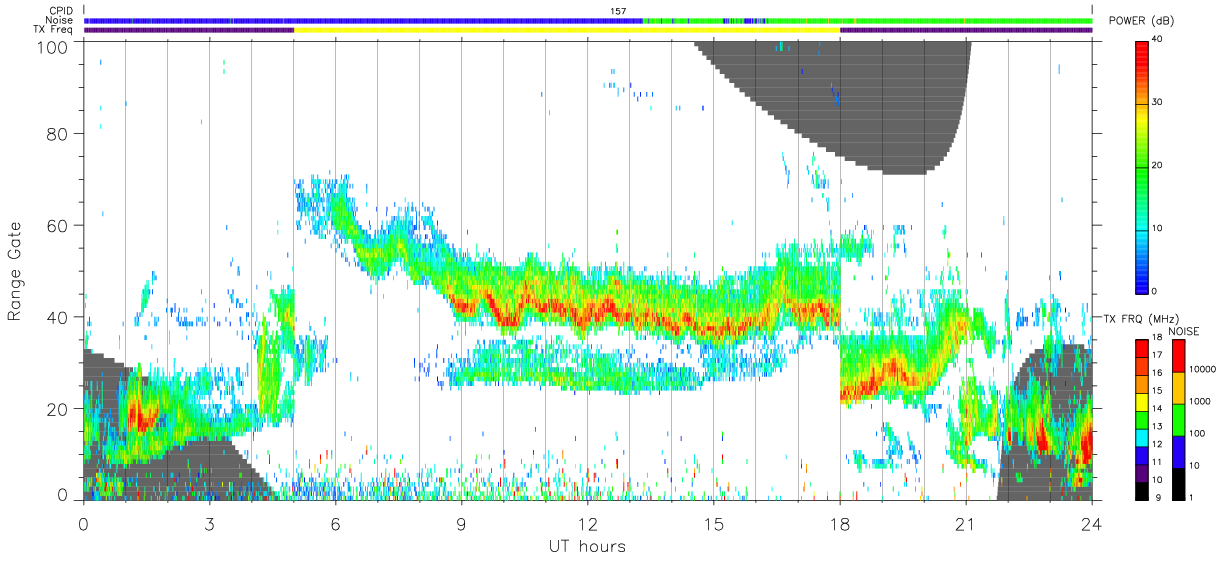Viewport: 1228px width, 567px height.
Task: Click the red top of the power colorbar
Action: pyautogui.click(x=1141, y=60)
